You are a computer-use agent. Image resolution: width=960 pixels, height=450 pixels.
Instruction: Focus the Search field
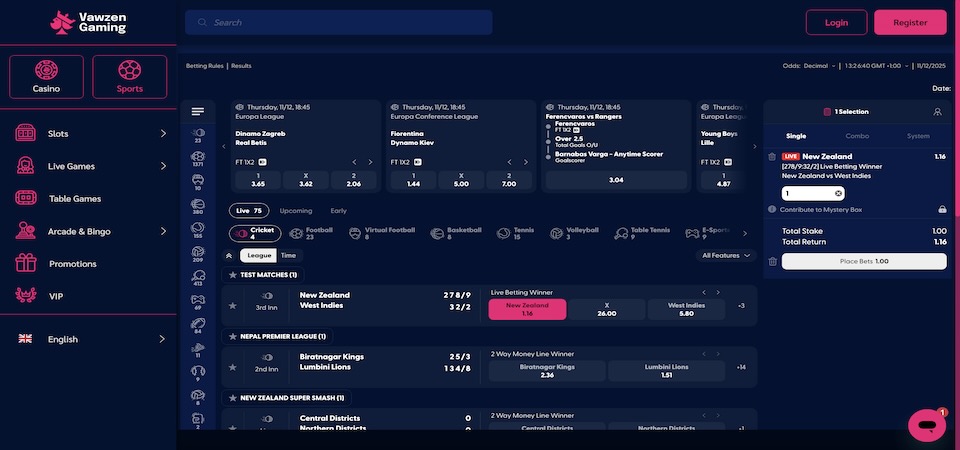pos(339,23)
